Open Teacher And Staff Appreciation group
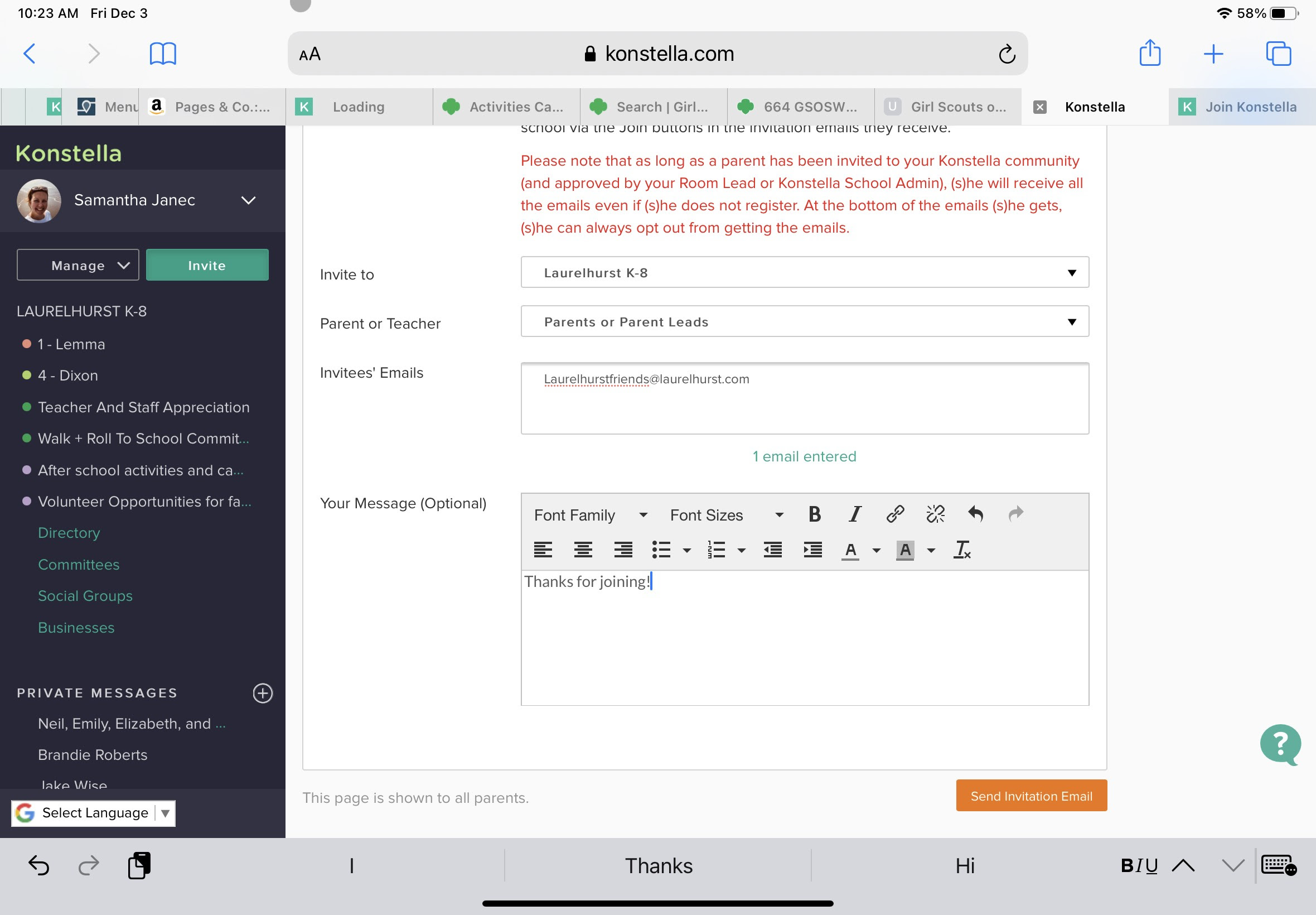This screenshot has width=1316, height=915. coord(143,407)
